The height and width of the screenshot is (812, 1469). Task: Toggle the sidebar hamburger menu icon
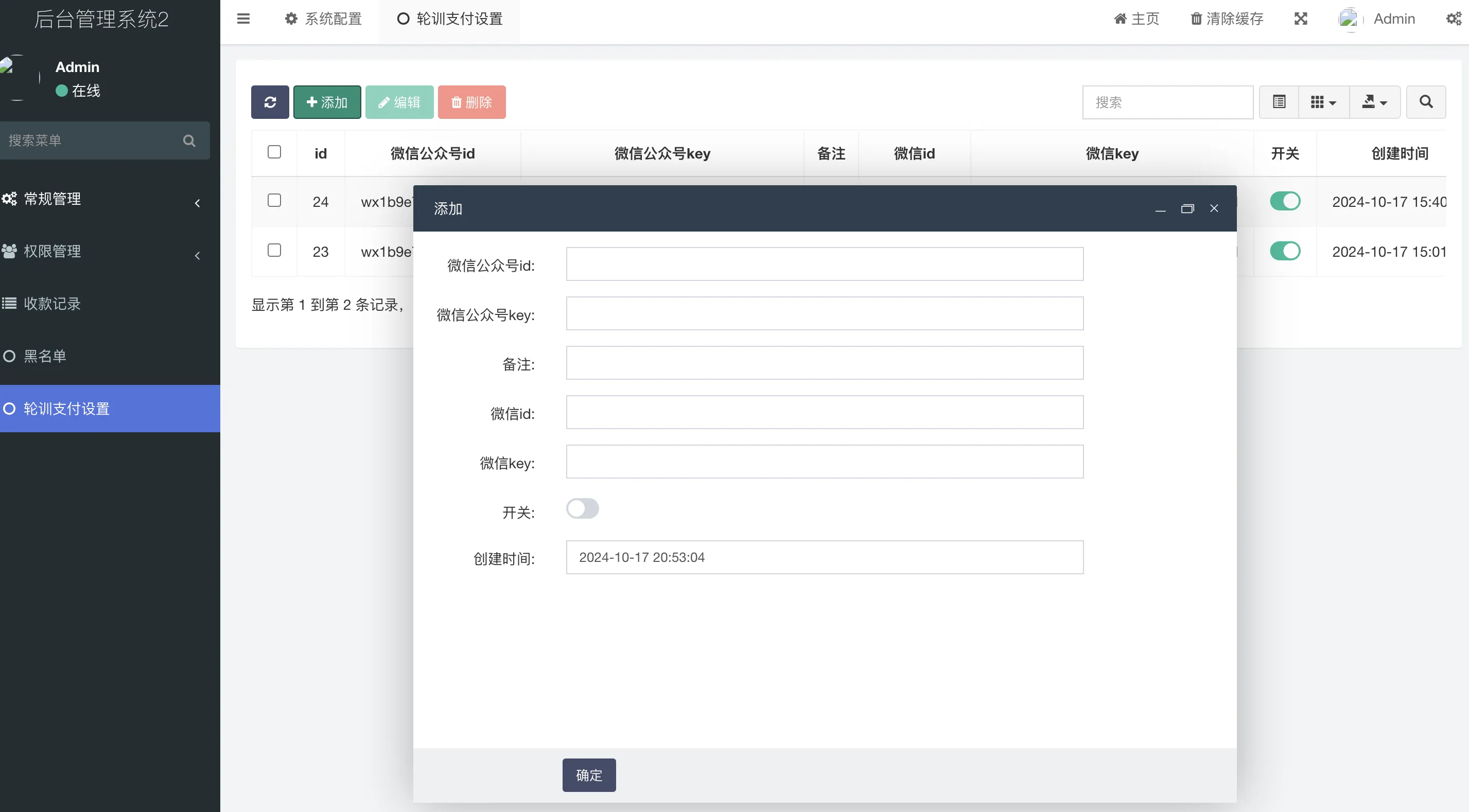[x=243, y=19]
